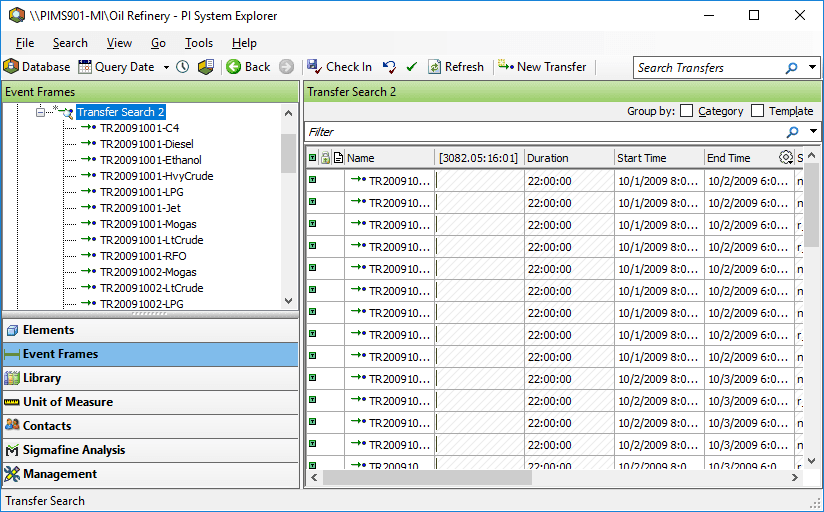Viewport: 824px width, 512px height.
Task: Sort by the End Time column header
Action: (741, 158)
